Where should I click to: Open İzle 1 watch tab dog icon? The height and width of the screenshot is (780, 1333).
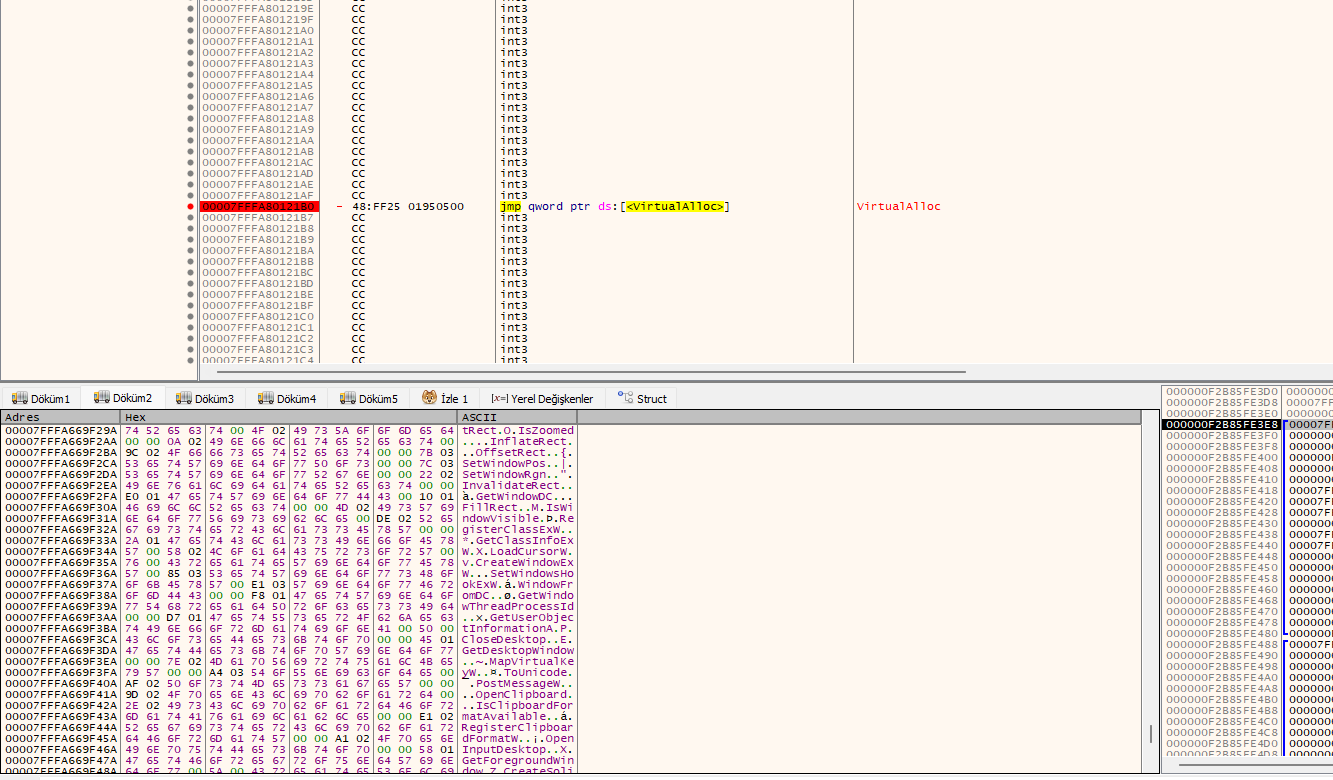click(429, 398)
